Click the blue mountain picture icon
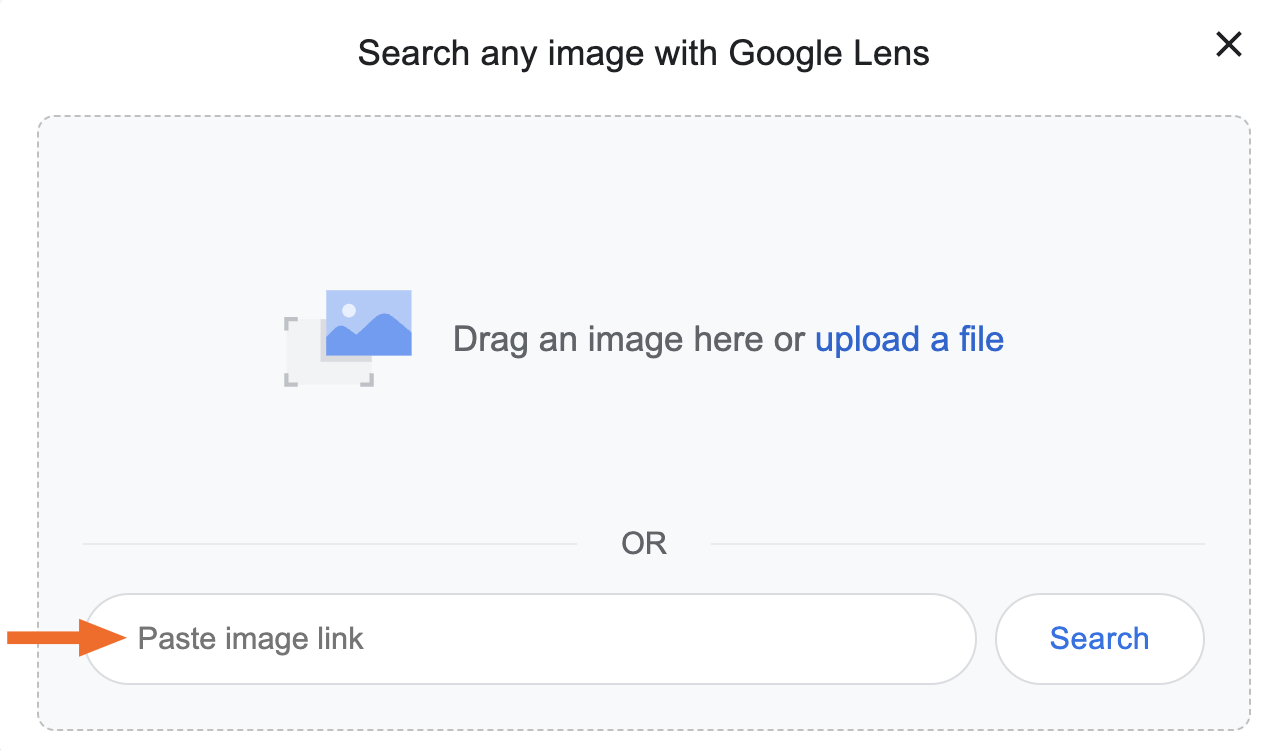The height and width of the screenshot is (750, 1286). coord(369,323)
